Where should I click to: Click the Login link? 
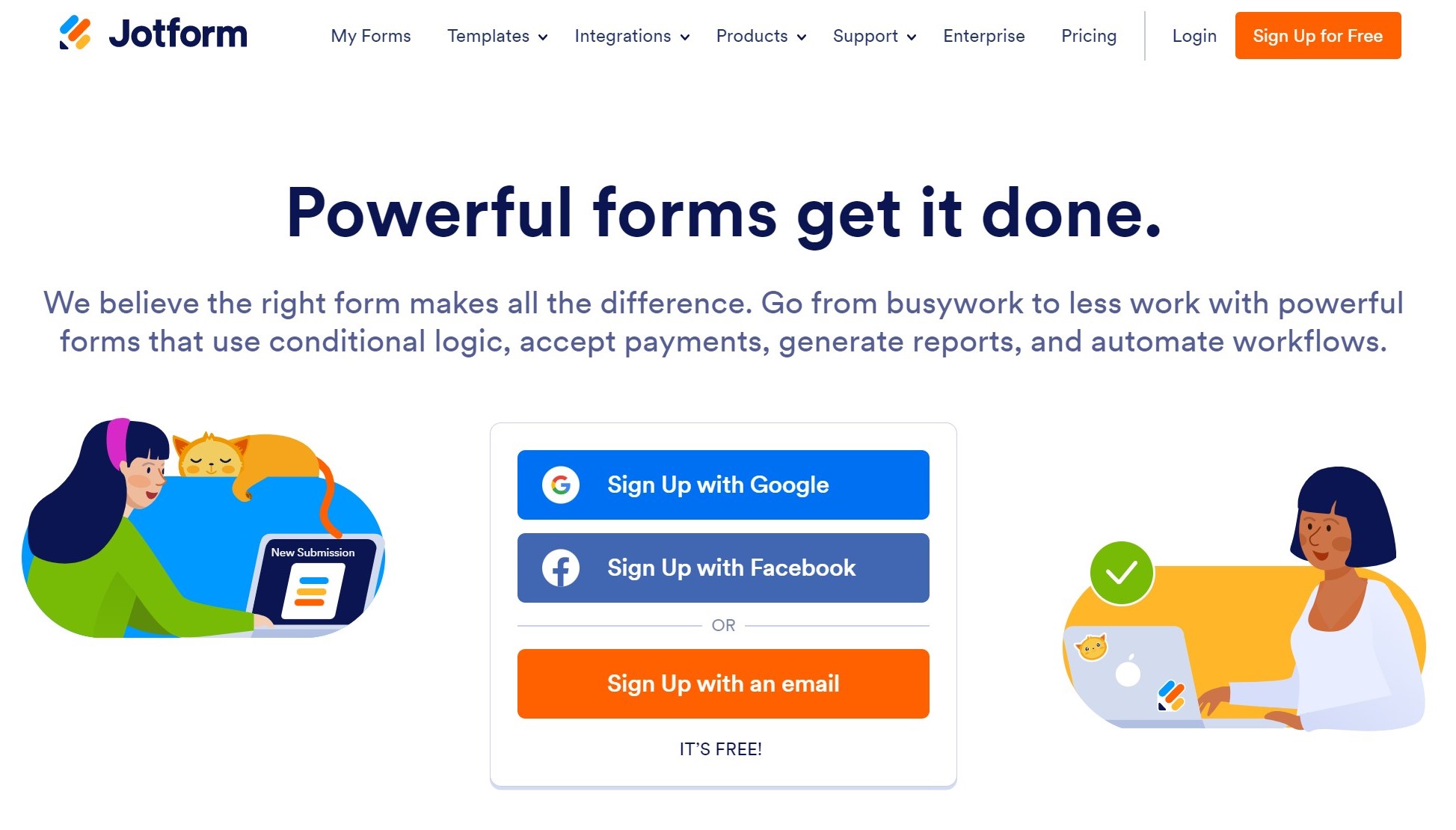[1194, 36]
